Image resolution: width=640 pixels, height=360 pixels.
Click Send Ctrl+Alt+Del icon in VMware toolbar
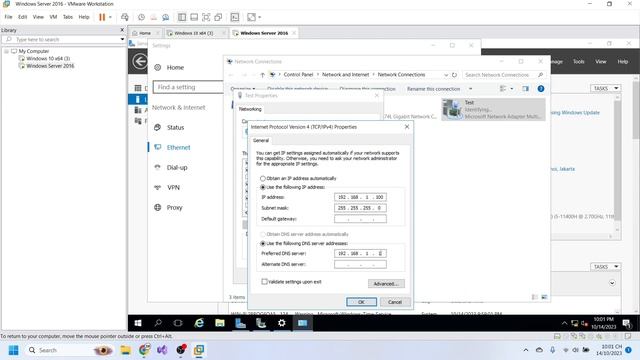point(124,17)
